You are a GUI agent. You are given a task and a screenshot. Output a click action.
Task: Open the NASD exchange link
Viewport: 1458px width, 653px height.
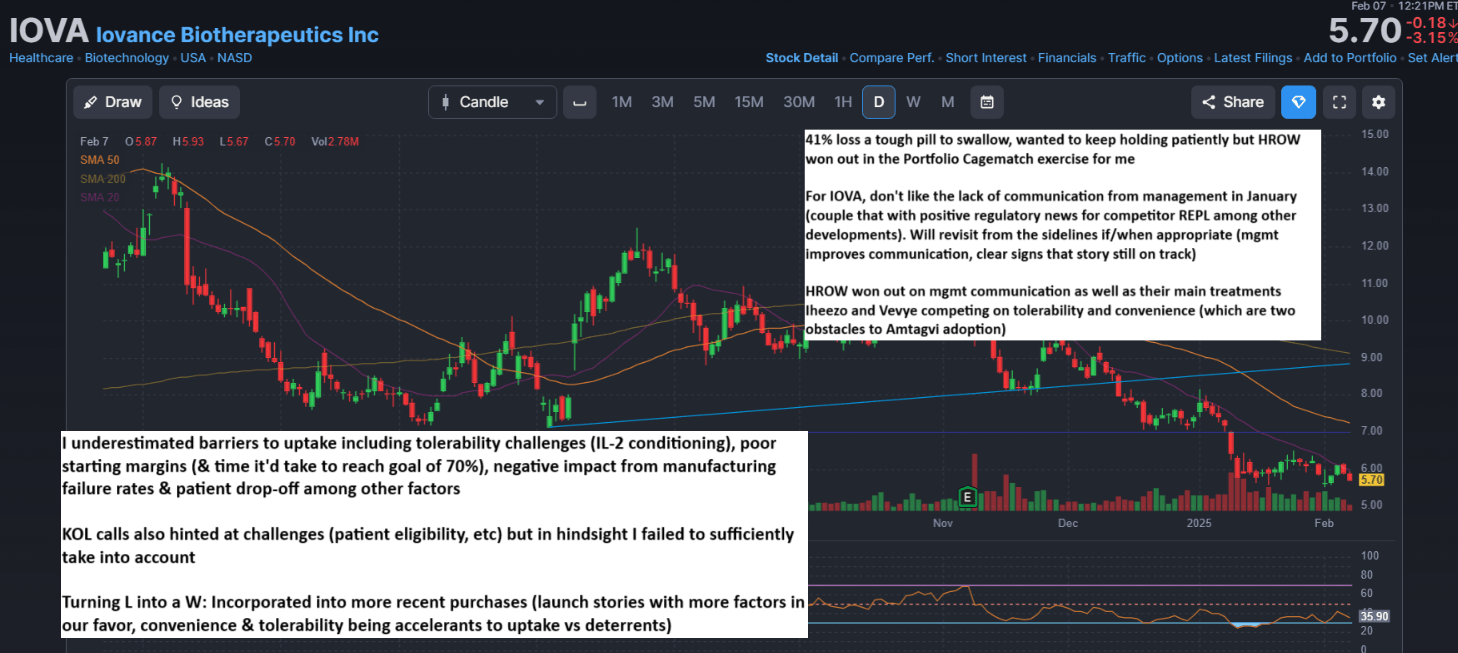point(235,58)
